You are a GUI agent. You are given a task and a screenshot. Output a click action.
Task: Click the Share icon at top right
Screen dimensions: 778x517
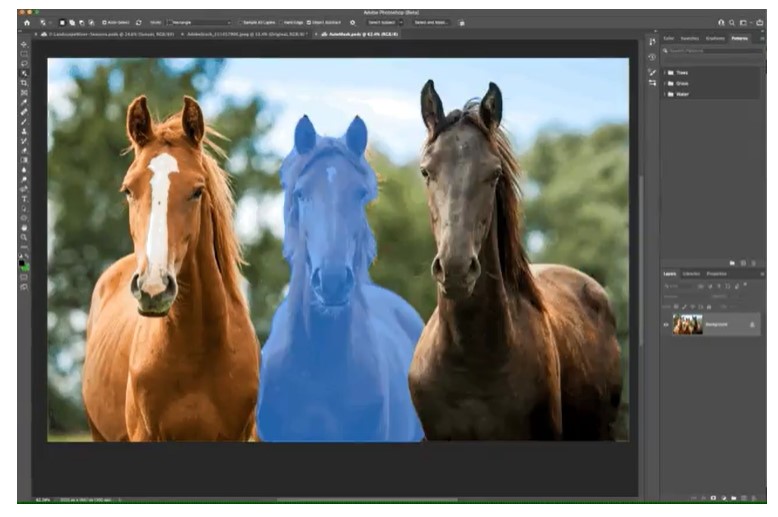click(760, 23)
